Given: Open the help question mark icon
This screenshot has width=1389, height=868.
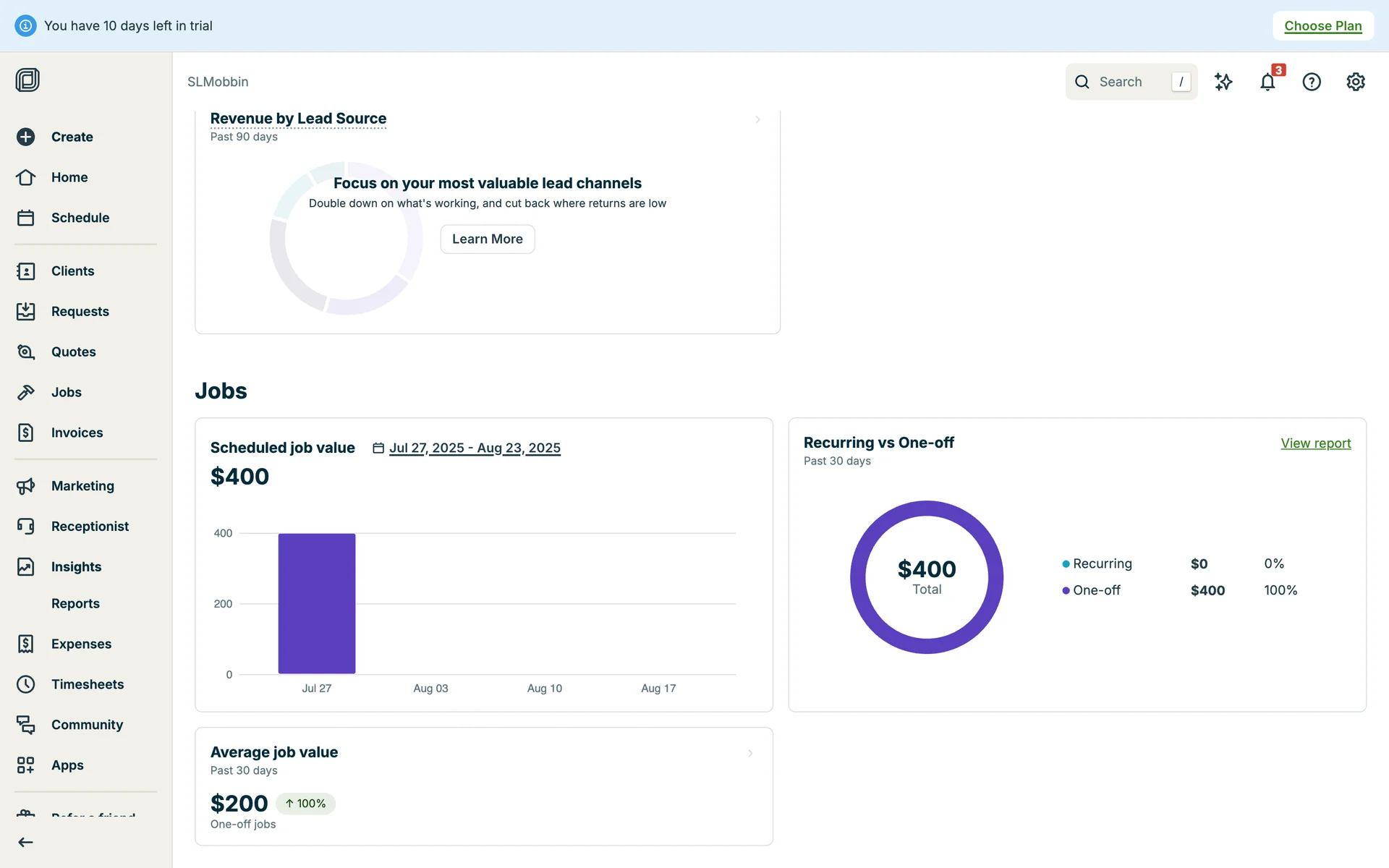Looking at the screenshot, I should pos(1312,82).
